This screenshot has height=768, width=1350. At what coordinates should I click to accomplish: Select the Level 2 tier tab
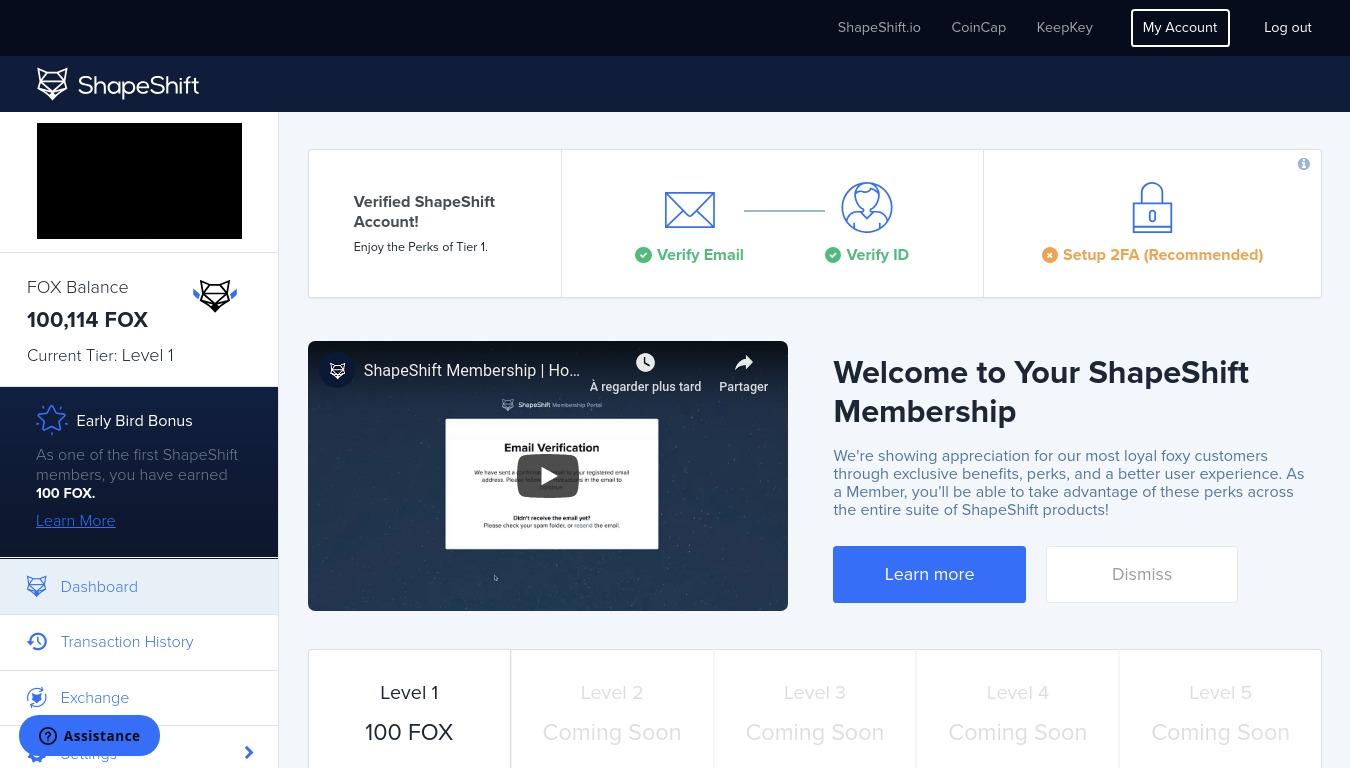612,711
